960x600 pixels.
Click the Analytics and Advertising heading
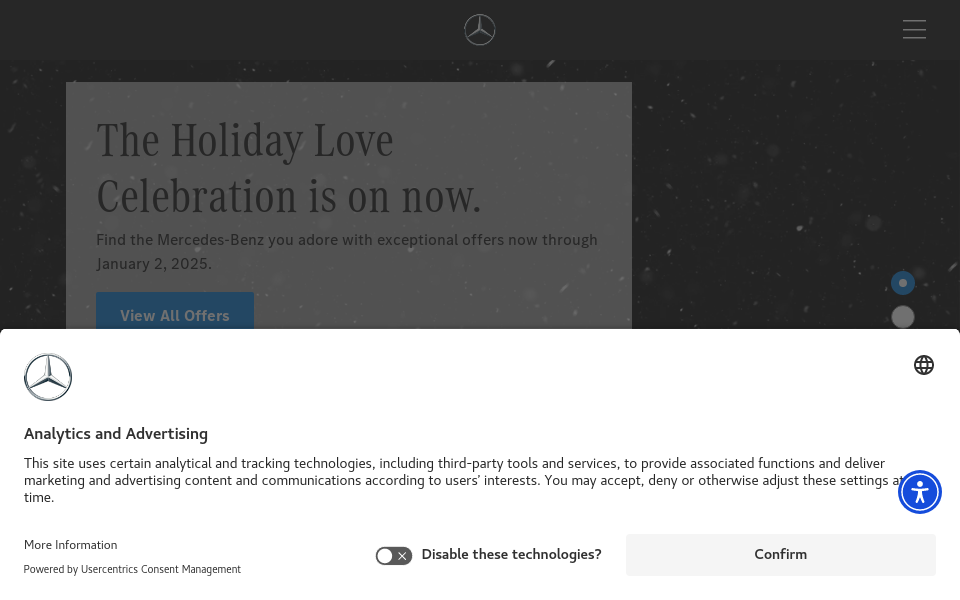116,434
